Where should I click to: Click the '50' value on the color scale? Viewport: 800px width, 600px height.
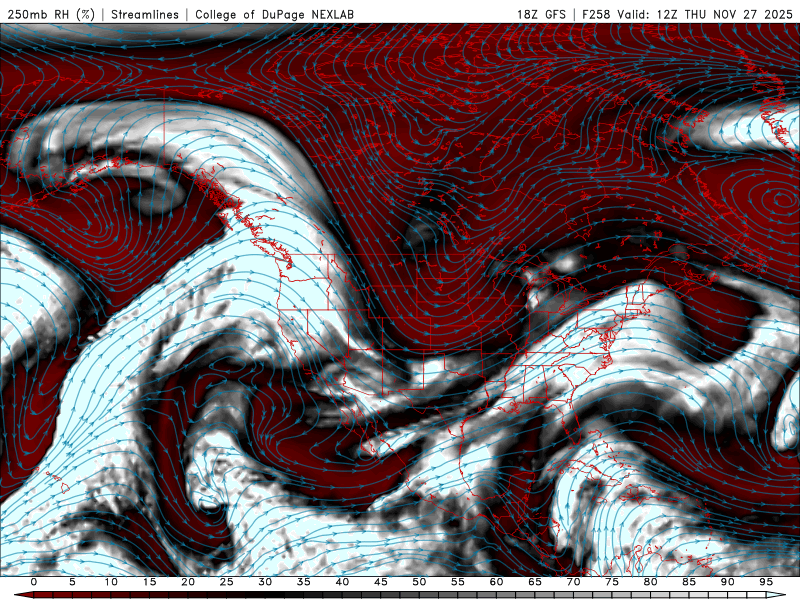pyautogui.click(x=419, y=582)
